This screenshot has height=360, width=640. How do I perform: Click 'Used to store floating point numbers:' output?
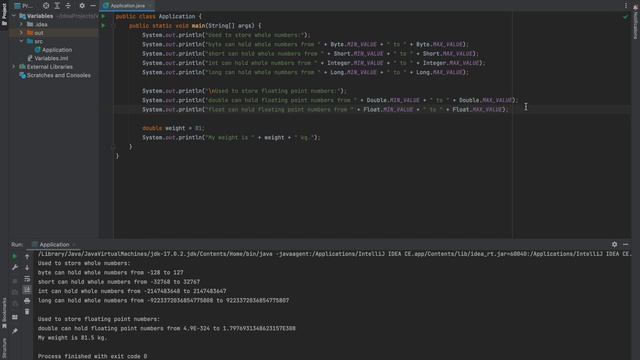[x=99, y=319]
